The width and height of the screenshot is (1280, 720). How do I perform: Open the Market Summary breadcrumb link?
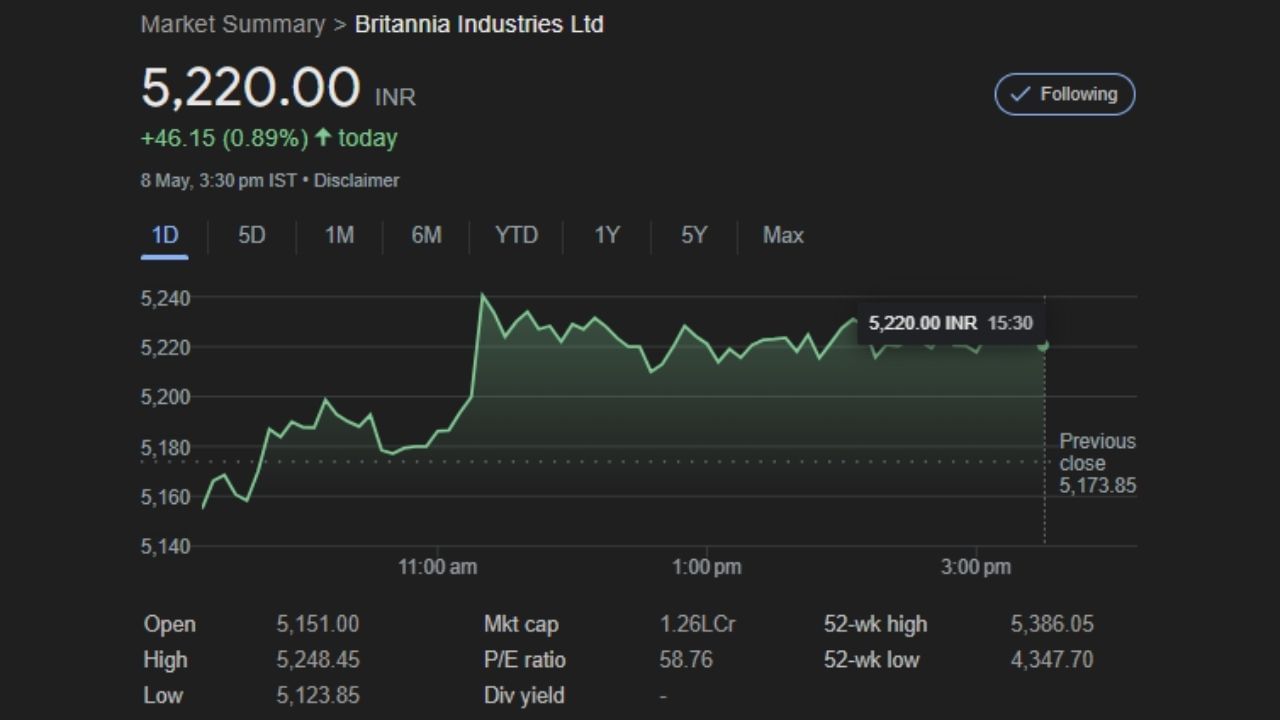click(232, 24)
